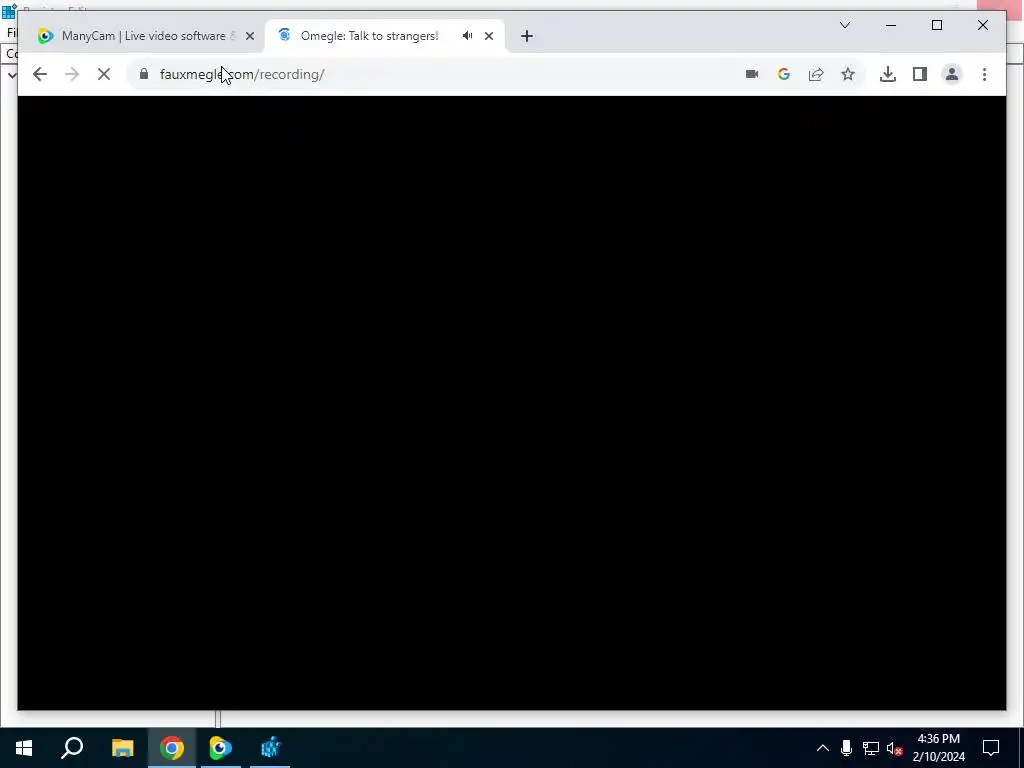The height and width of the screenshot is (768, 1024).
Task: Switch to the Omegle: Talk to strangers tab
Action: click(x=370, y=36)
